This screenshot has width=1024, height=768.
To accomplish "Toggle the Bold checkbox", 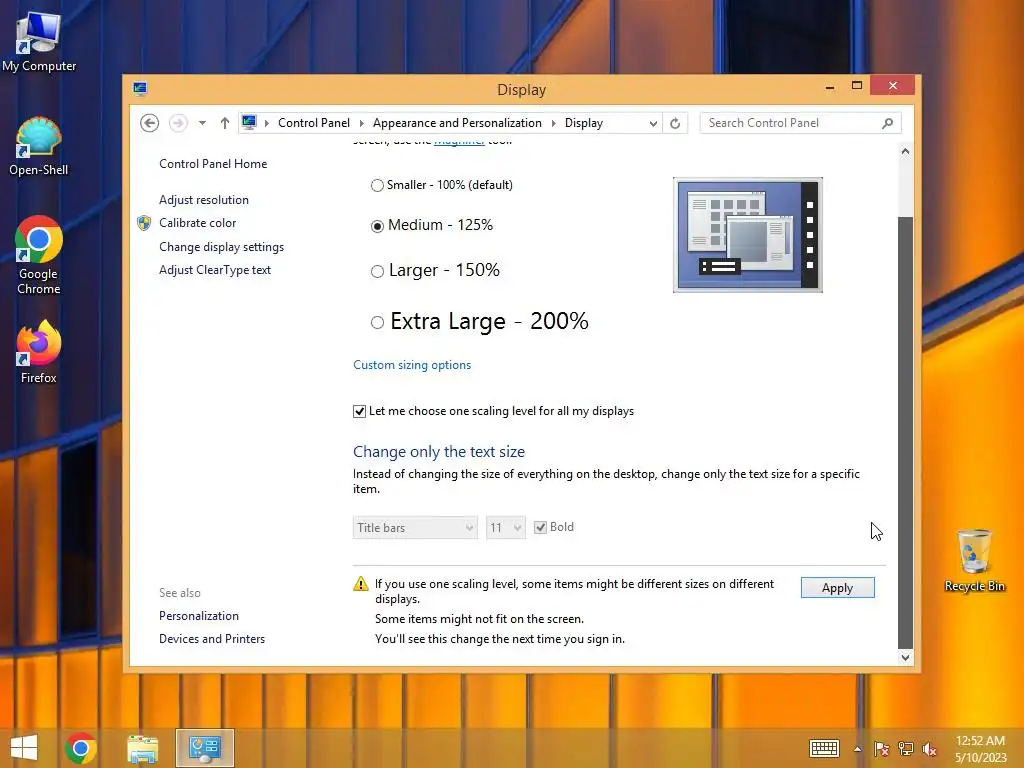I will click(x=540, y=528).
